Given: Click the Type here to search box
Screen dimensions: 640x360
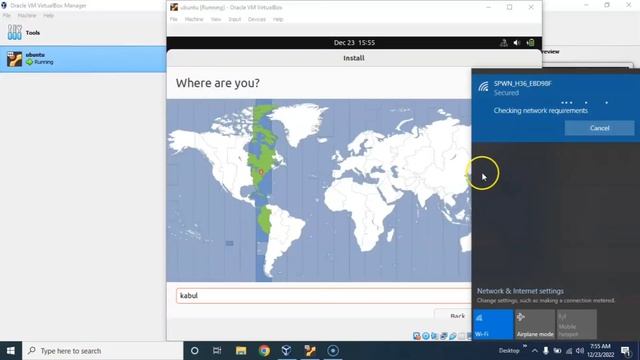Looking at the screenshot, I should (102, 351).
